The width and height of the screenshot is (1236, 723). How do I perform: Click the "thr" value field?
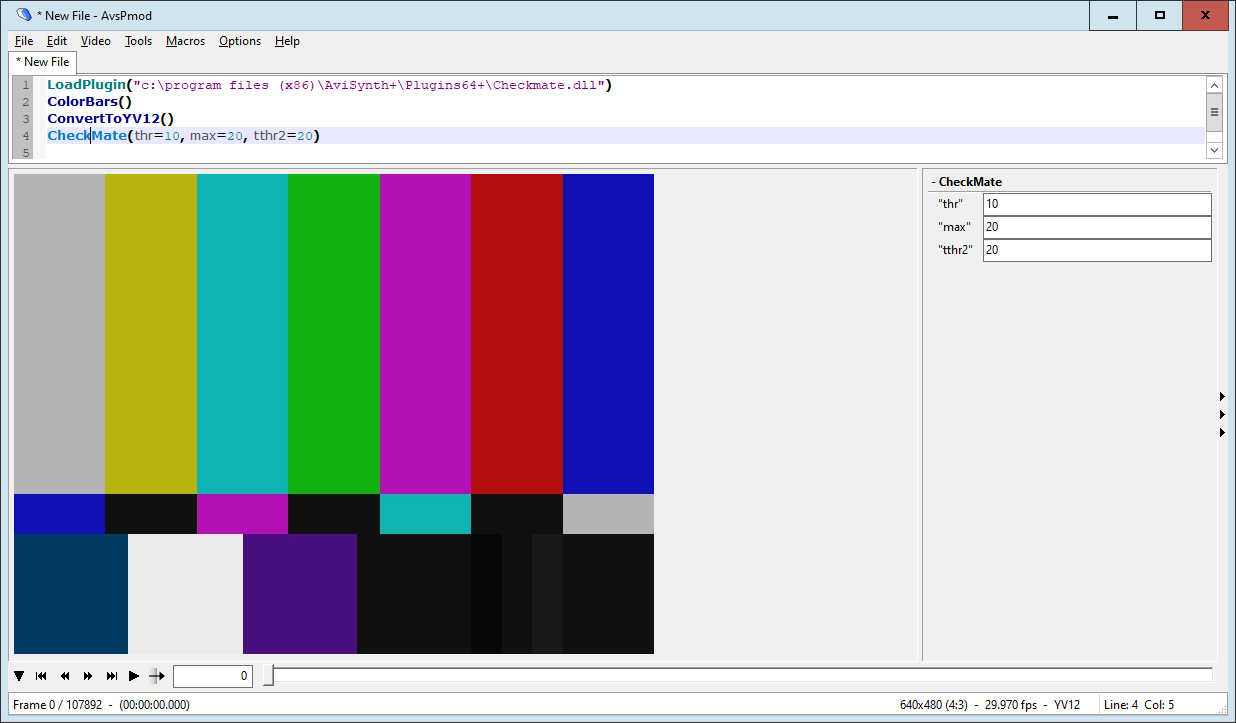click(x=1097, y=204)
